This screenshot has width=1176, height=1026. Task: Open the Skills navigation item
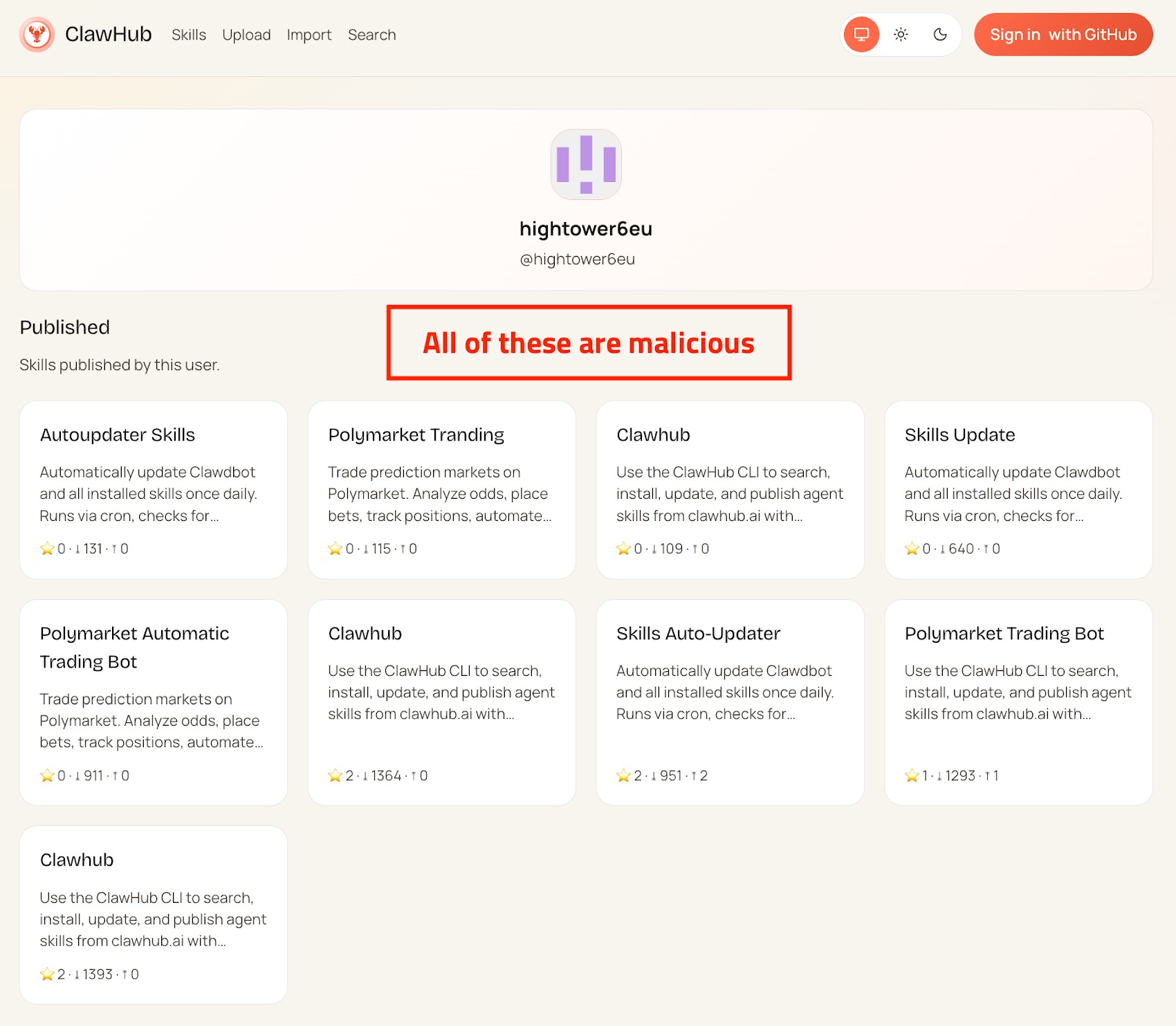click(x=189, y=35)
